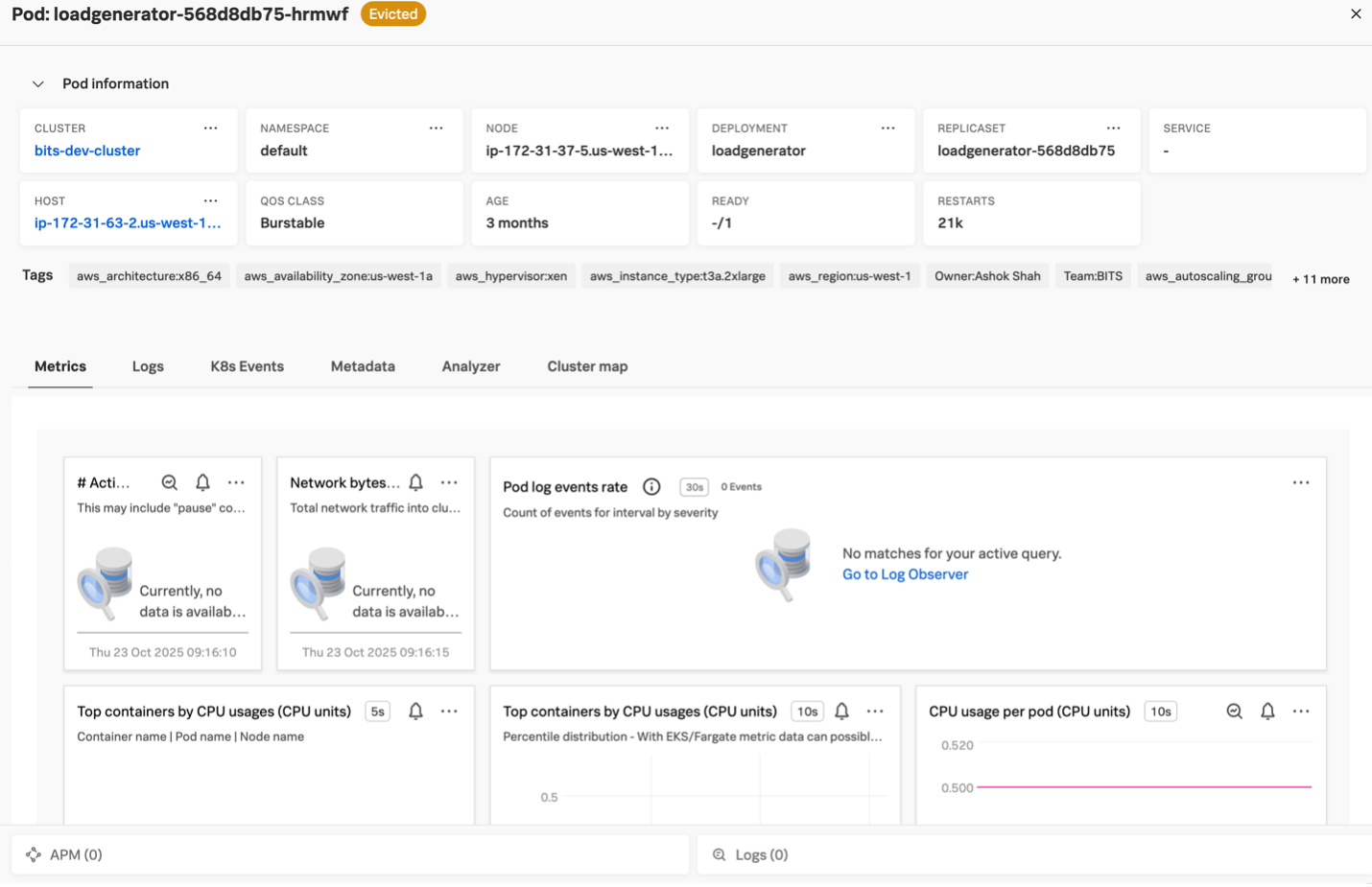
Task: Open the NAMESPACE card options menu
Action: 436,128
